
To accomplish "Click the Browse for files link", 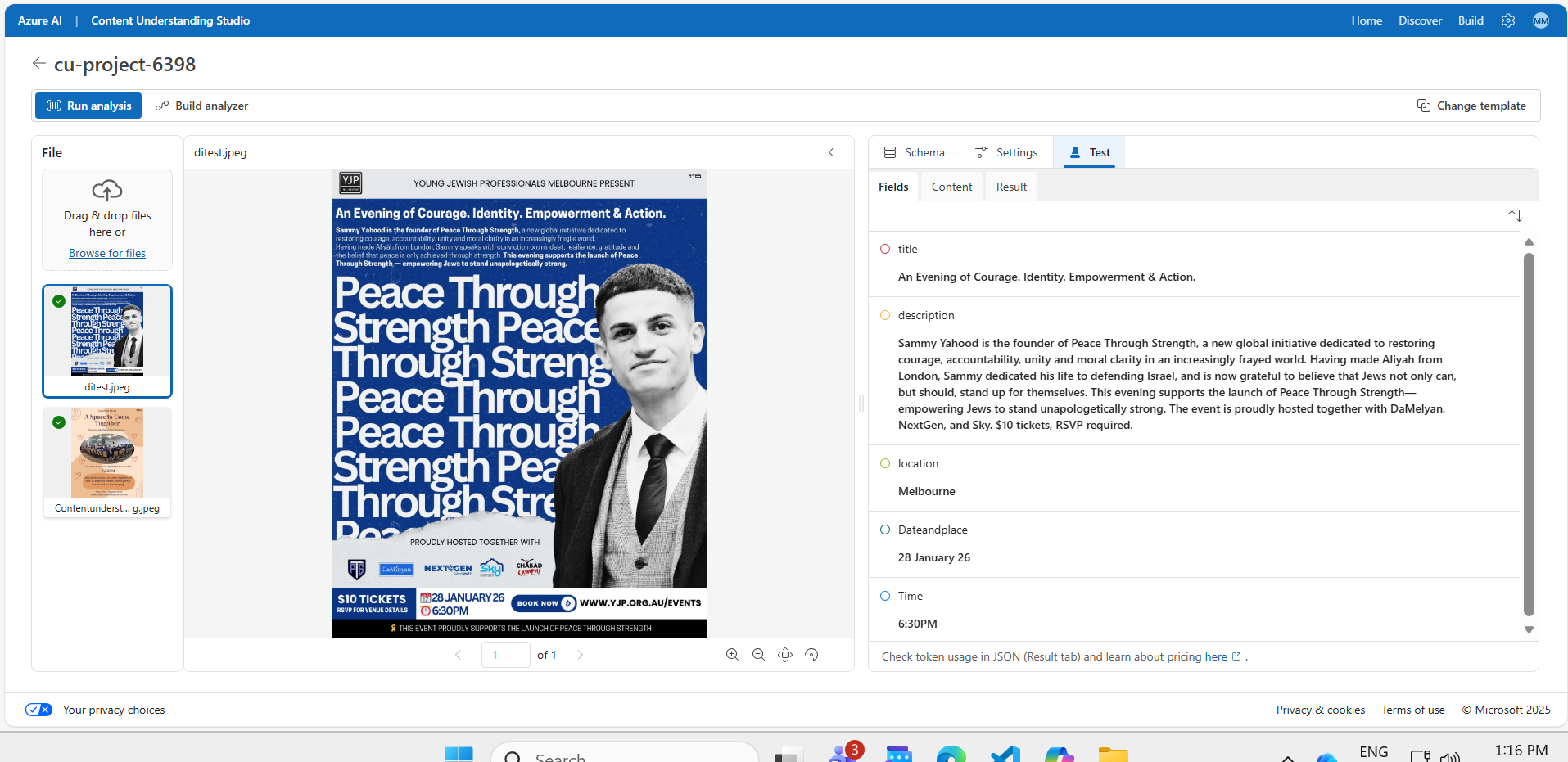I will point(107,253).
